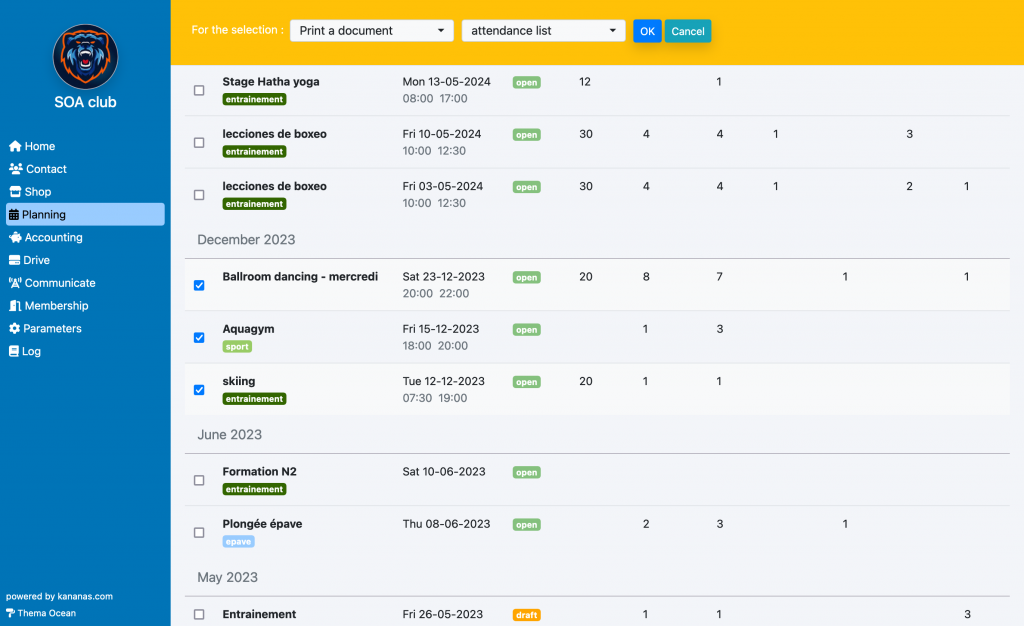This screenshot has height=626, width=1024.
Task: Click the Membership icon in sidebar
Action: point(15,306)
